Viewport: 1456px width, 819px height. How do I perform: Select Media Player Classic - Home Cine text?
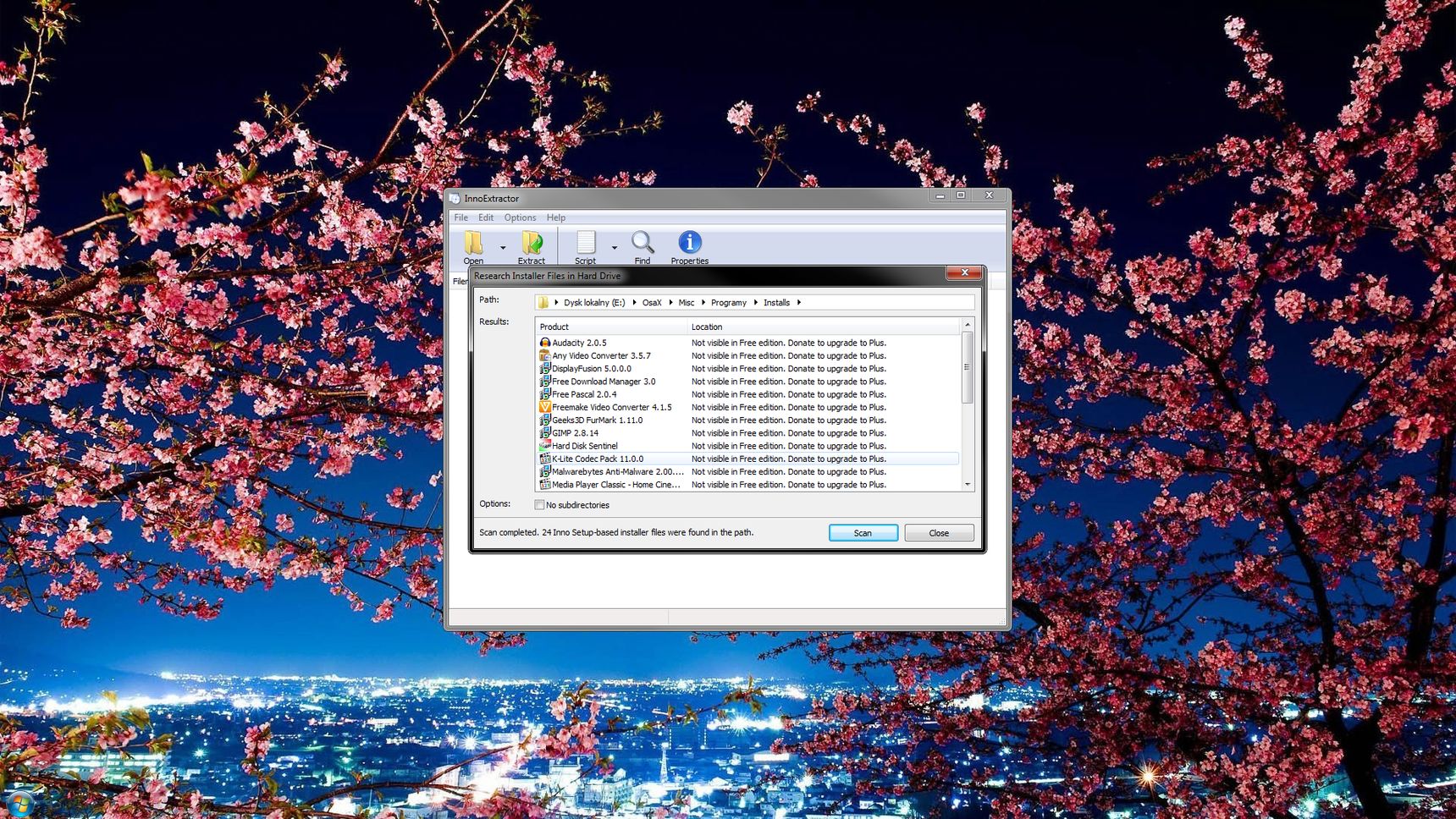[616, 485]
